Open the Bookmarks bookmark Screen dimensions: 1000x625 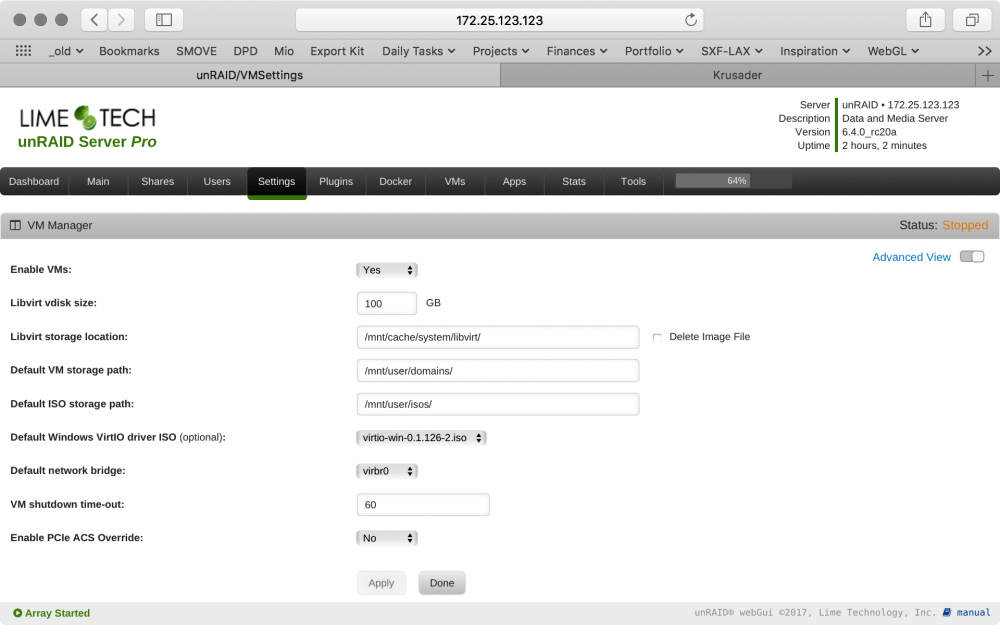click(129, 51)
